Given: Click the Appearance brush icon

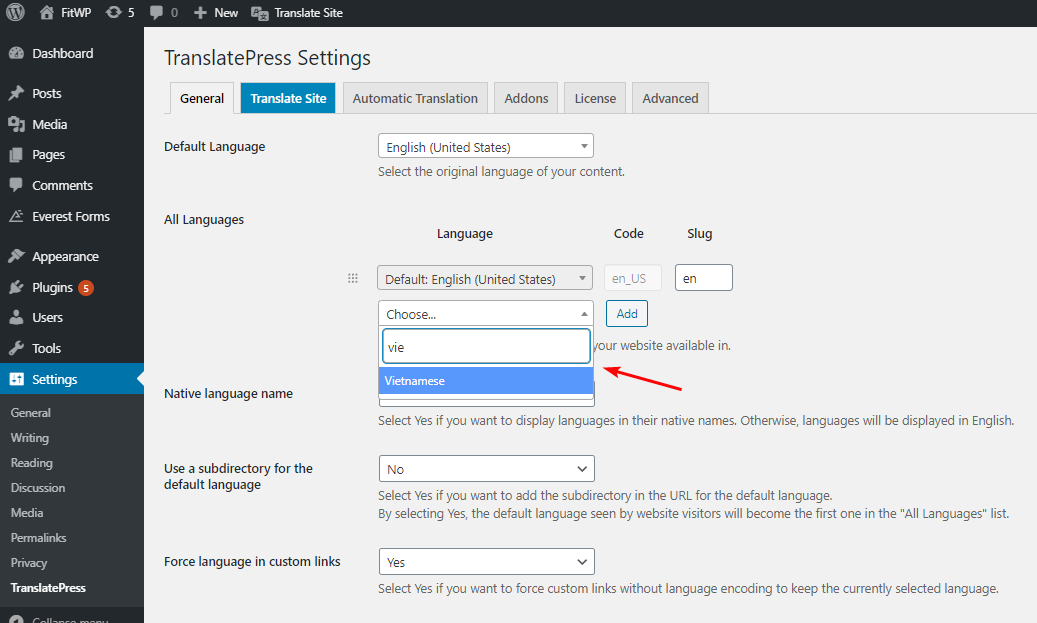Looking at the screenshot, I should (x=16, y=257).
